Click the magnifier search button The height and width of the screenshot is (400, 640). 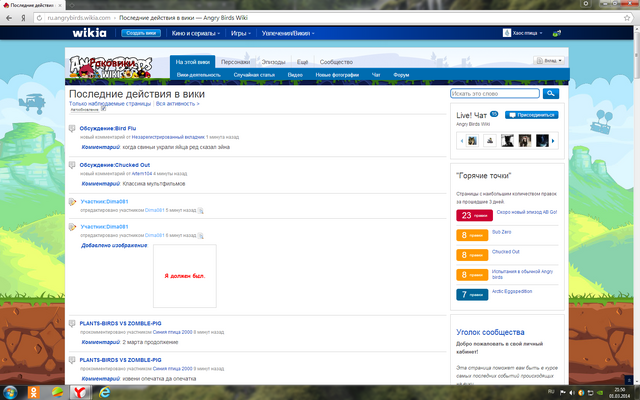point(551,93)
